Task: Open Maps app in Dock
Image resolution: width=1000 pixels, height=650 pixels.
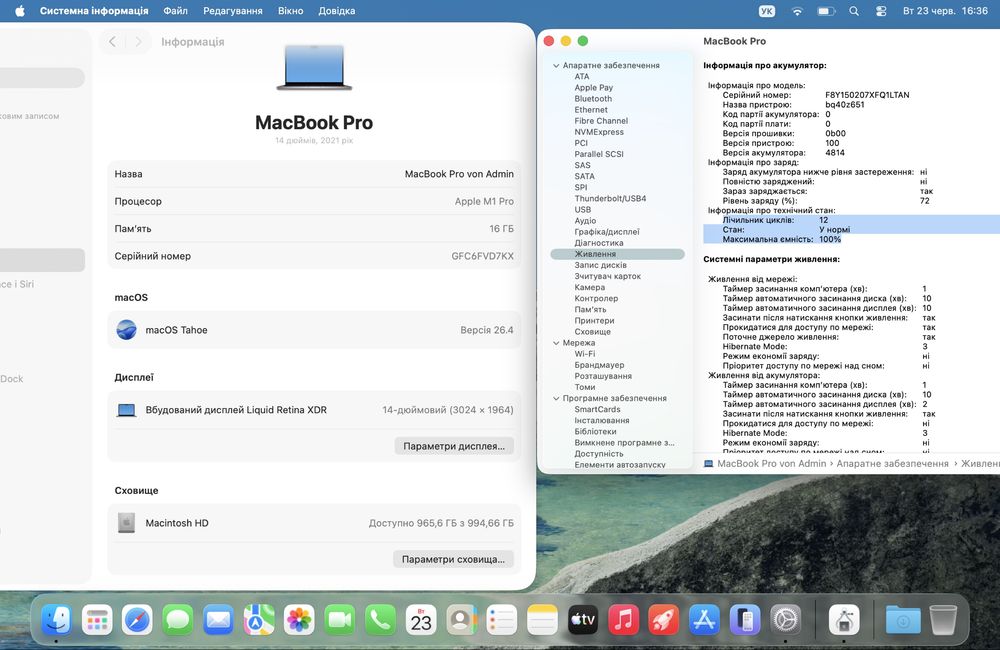Action: point(259,619)
